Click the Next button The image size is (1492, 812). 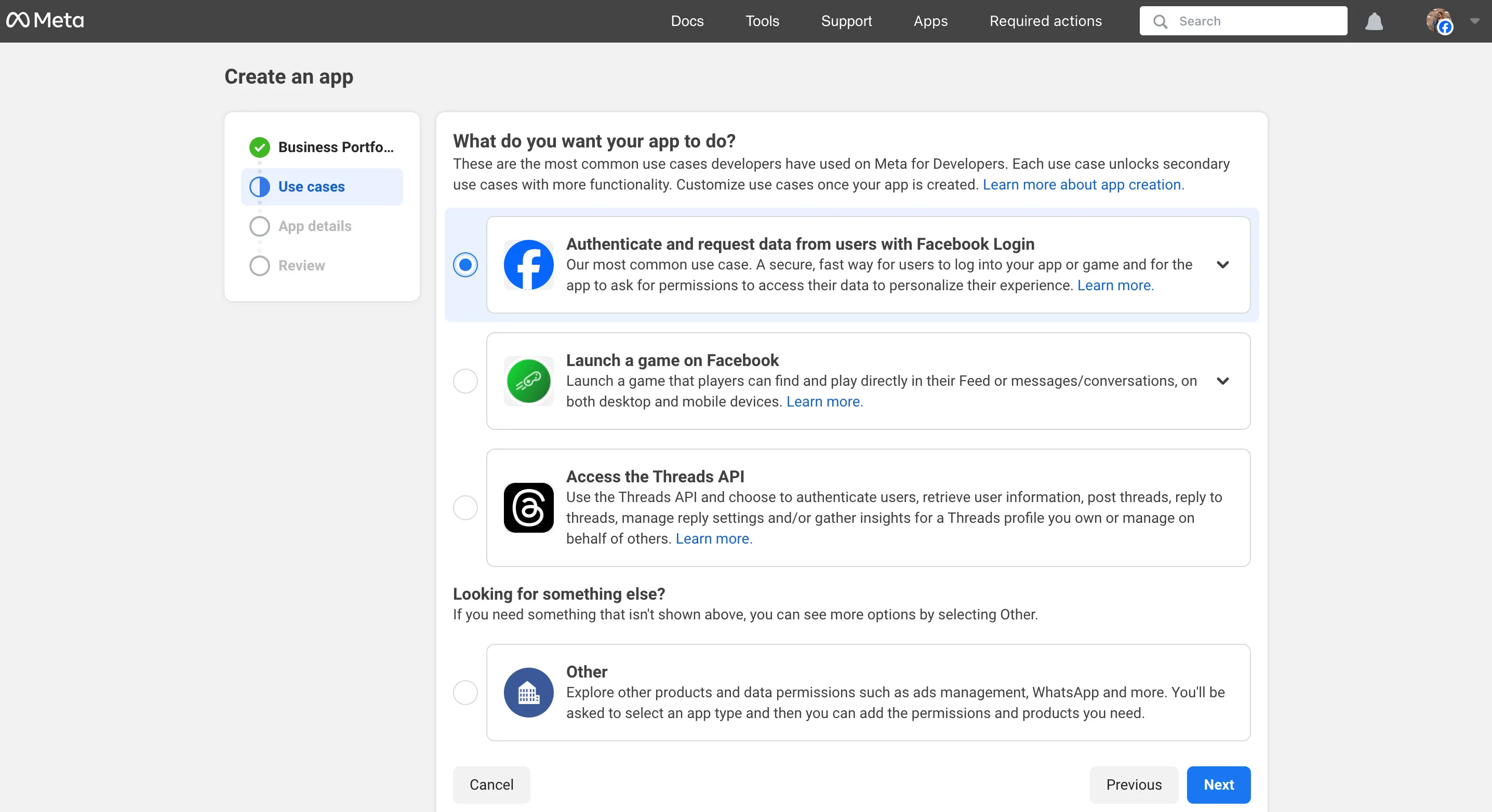tap(1219, 785)
